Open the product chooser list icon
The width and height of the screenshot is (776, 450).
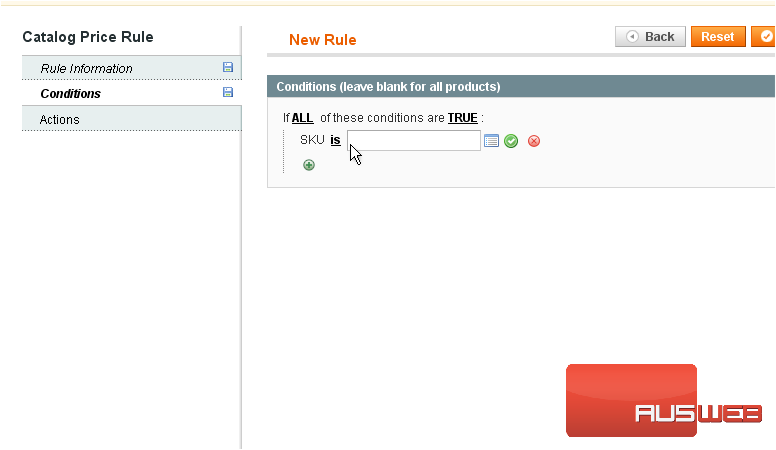pyautogui.click(x=491, y=141)
